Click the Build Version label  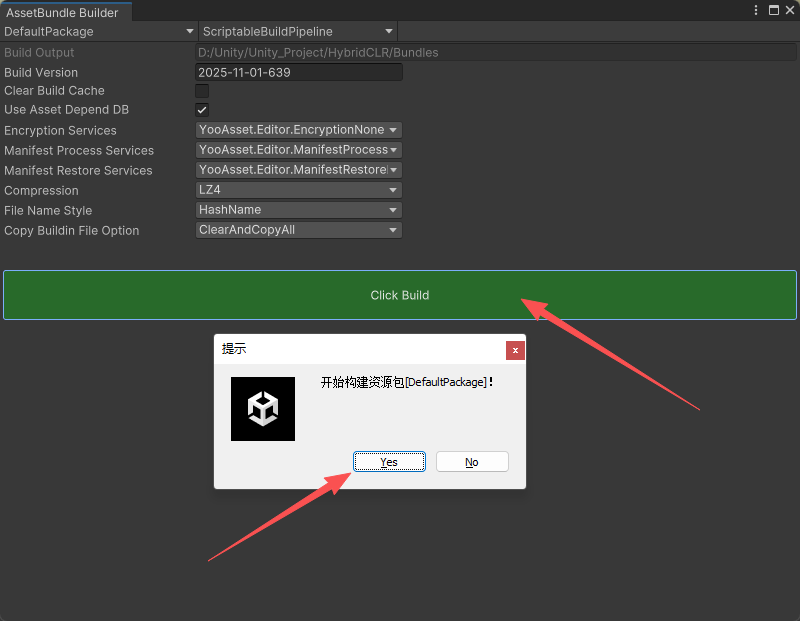click(41, 72)
